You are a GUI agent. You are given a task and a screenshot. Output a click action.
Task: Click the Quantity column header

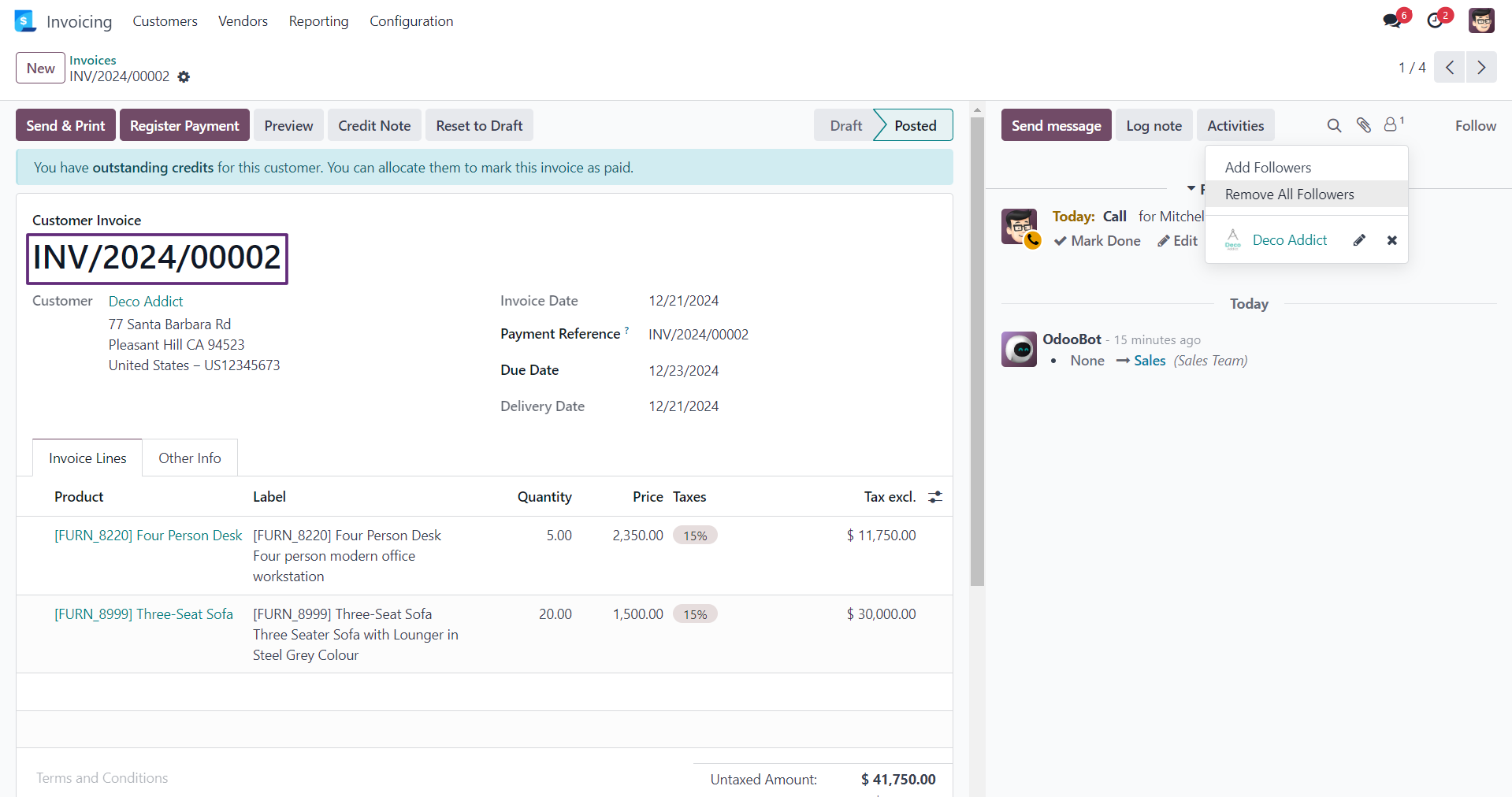(x=544, y=497)
